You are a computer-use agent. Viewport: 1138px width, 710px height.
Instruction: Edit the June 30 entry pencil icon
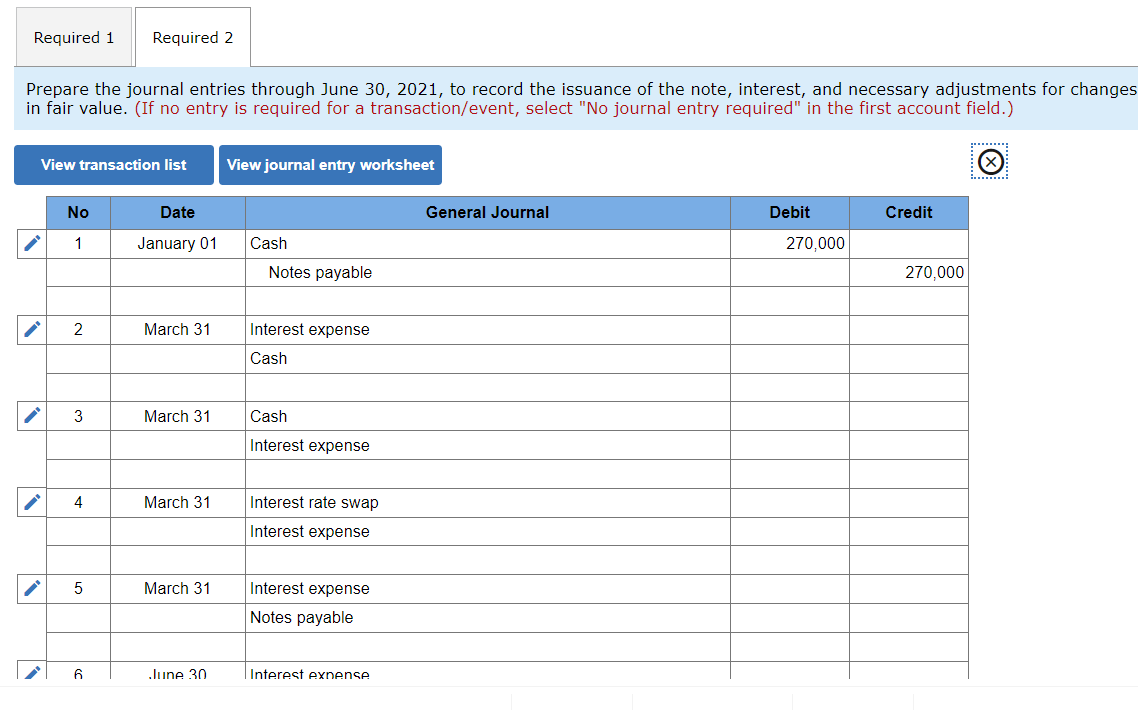tap(31, 674)
